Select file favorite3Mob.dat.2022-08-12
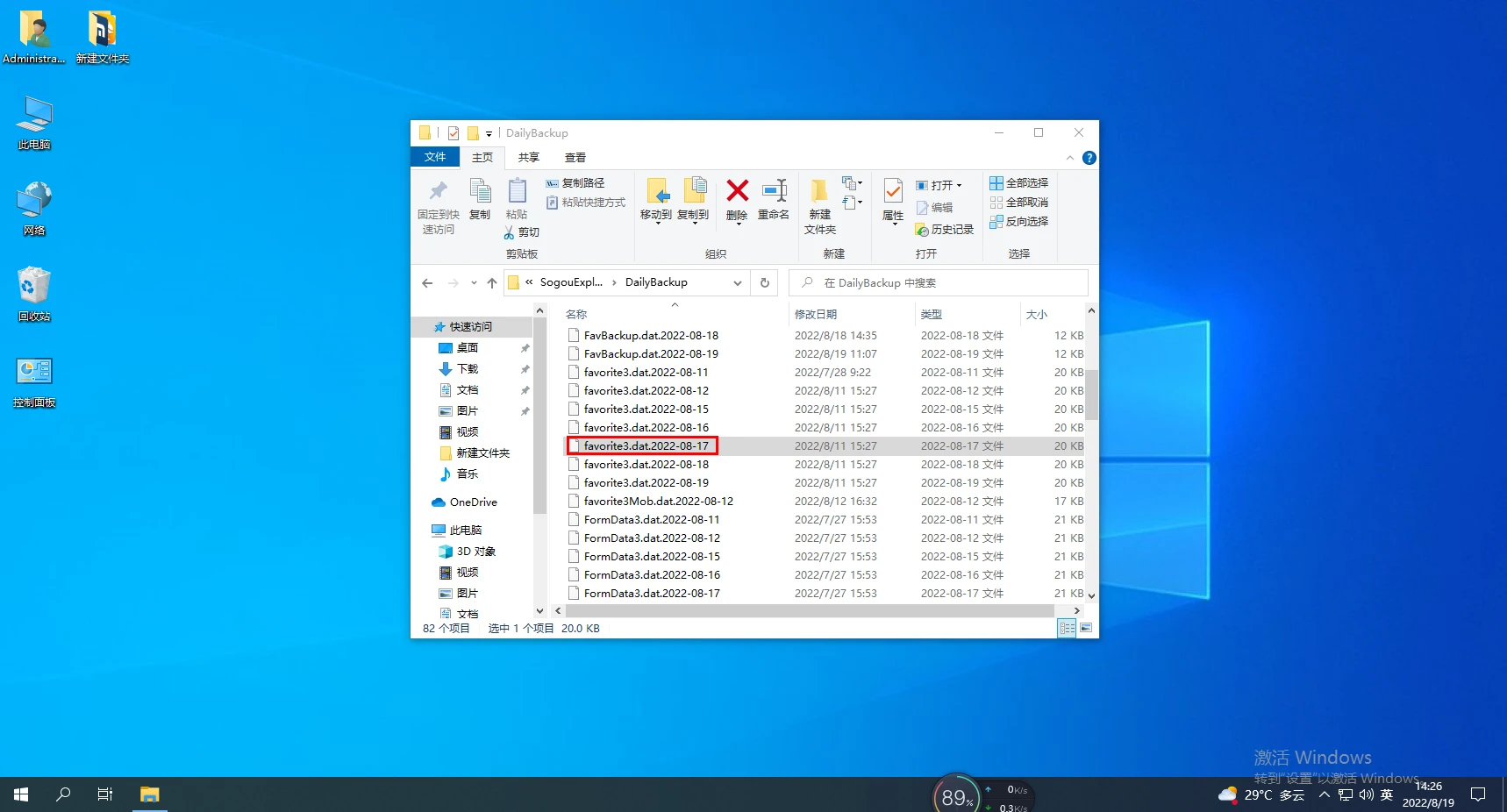 (x=659, y=502)
